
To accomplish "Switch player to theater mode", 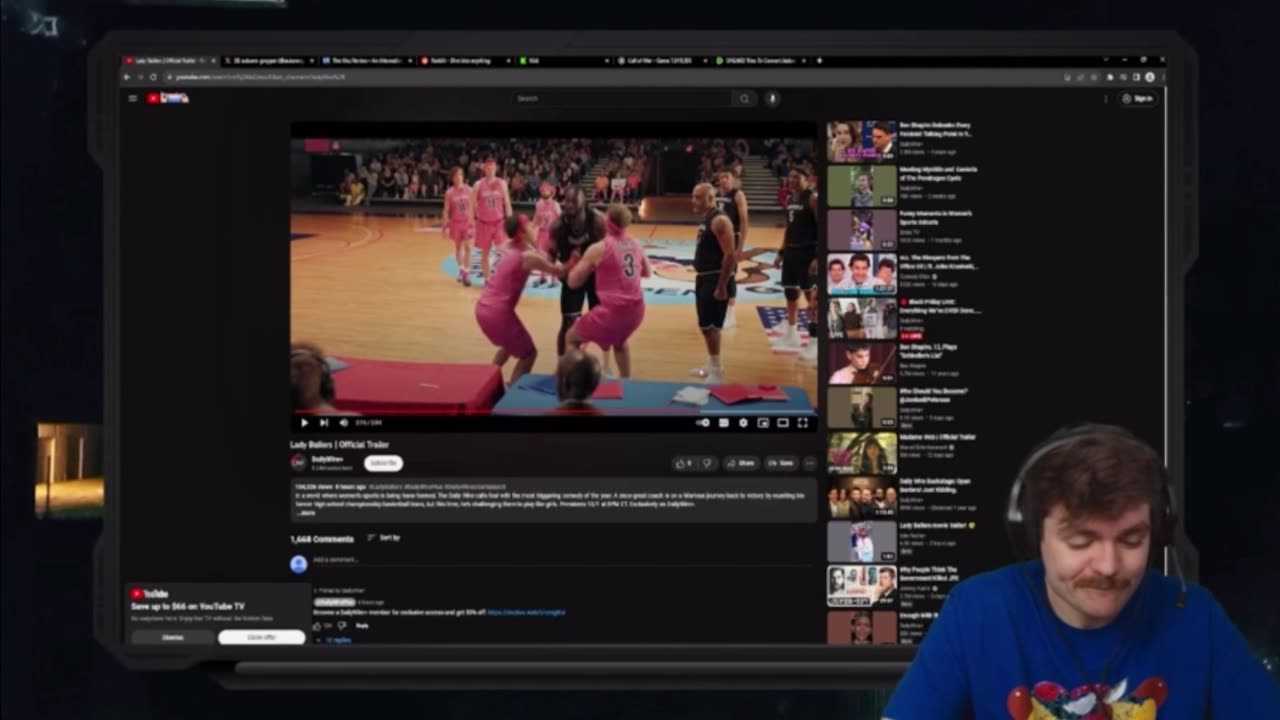I will [x=782, y=423].
